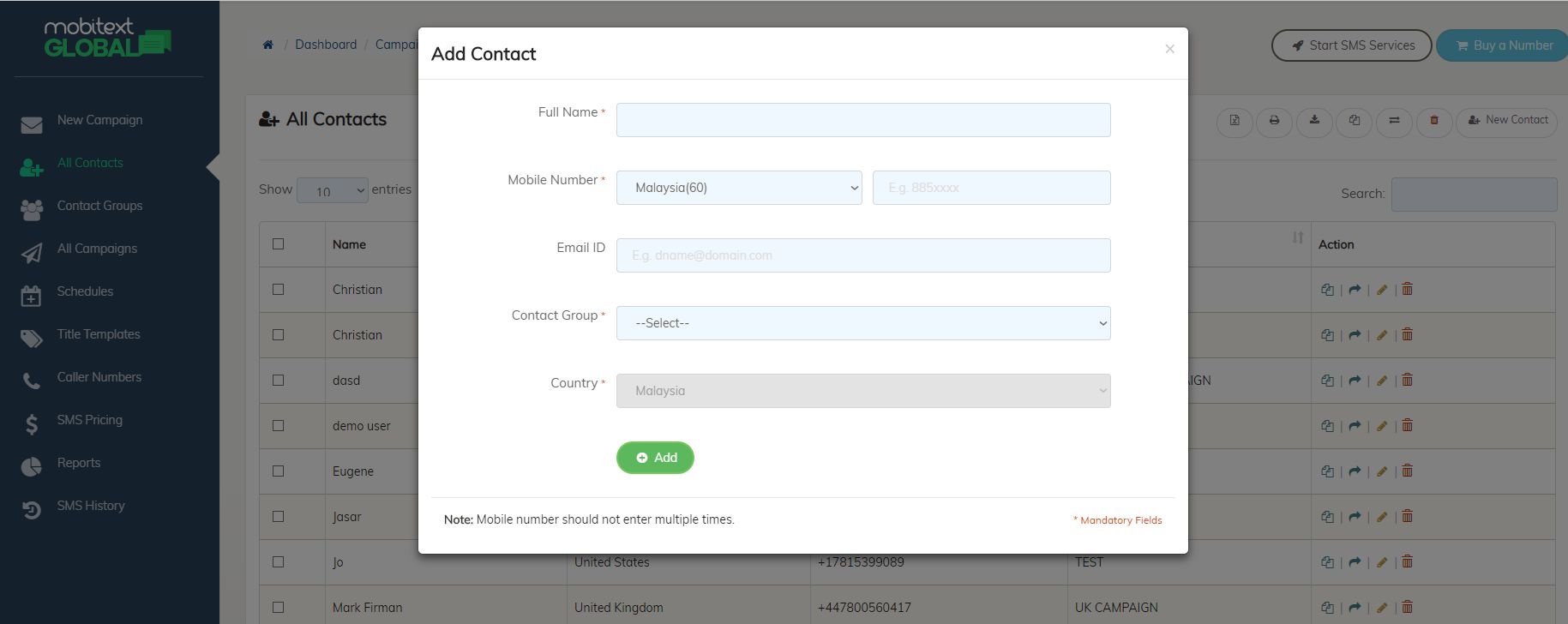Expand the Contact Group select dropdown
The image size is (1568, 624).
(862, 323)
